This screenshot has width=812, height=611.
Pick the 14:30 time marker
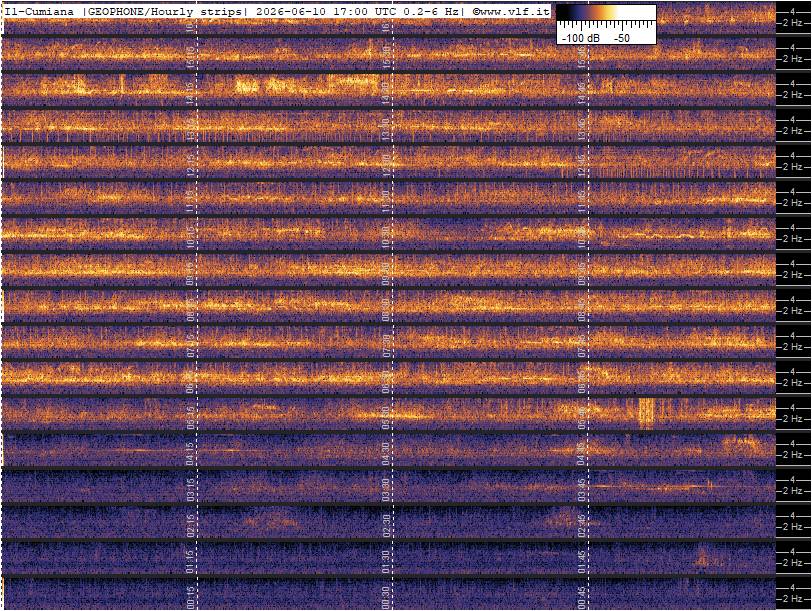386,94
